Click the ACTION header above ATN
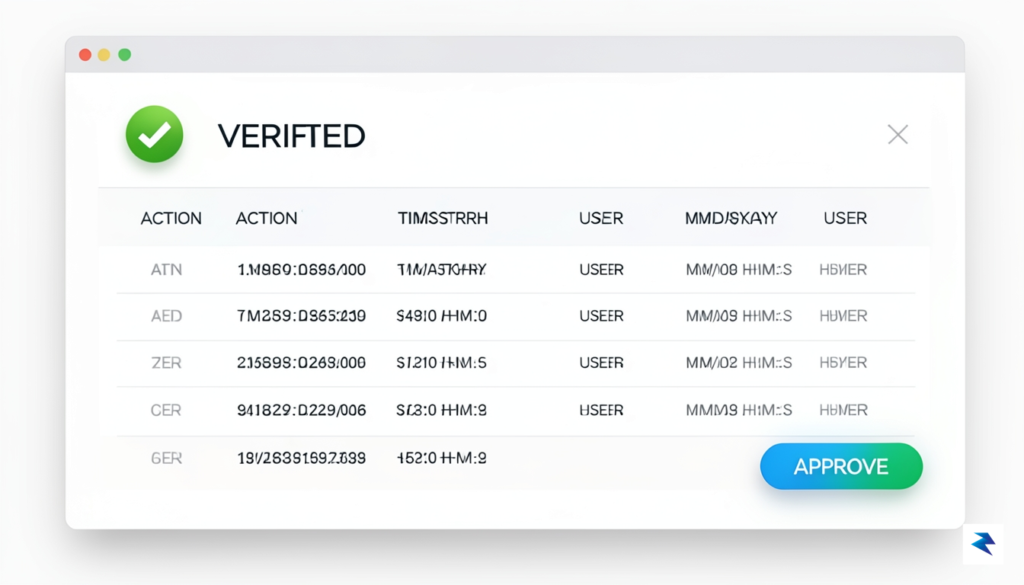The width and height of the screenshot is (1024, 585). pos(171,218)
